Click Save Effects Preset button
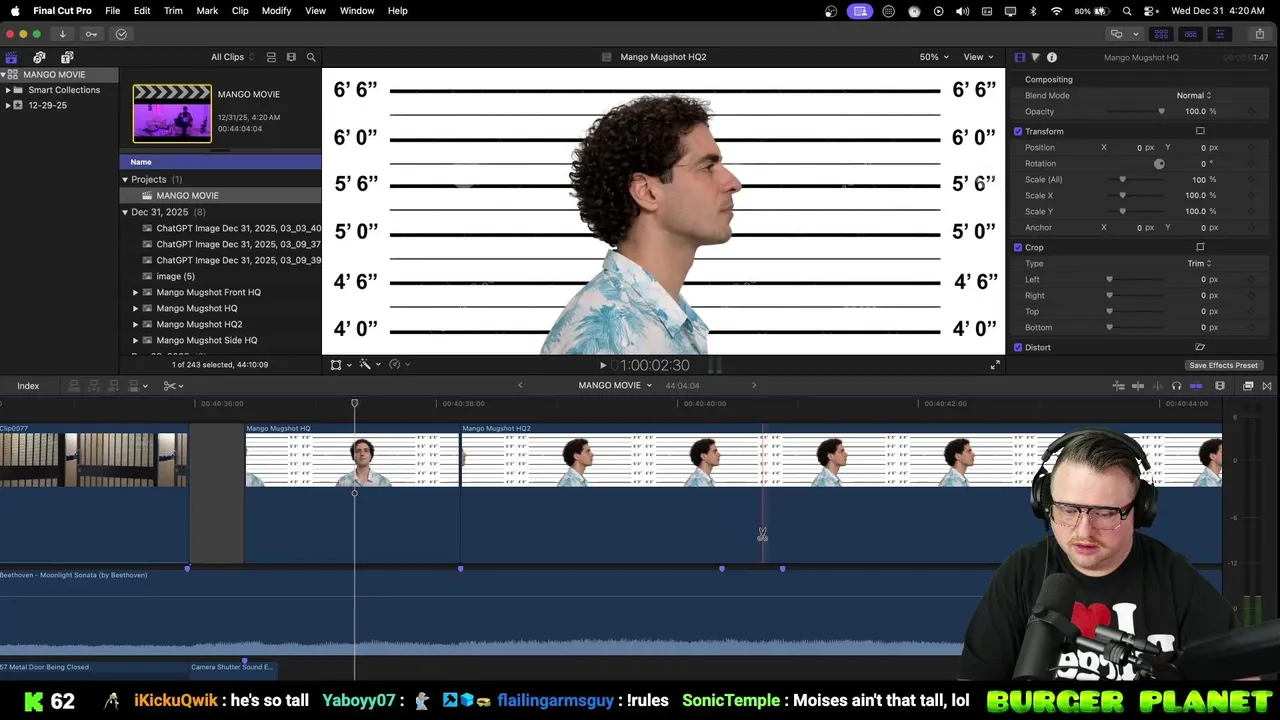The height and width of the screenshot is (720, 1280). [x=1223, y=365]
